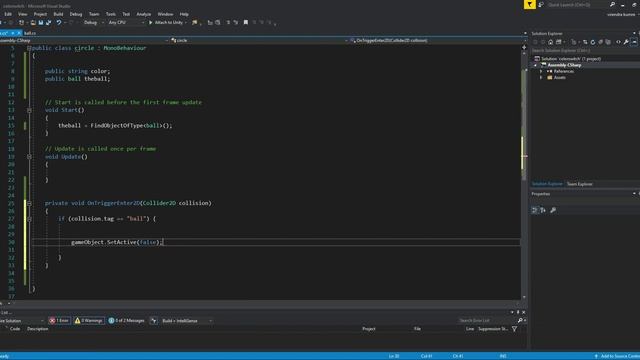640x360 pixels.
Task: Click the Project column header in Error List
Action: 369,329
